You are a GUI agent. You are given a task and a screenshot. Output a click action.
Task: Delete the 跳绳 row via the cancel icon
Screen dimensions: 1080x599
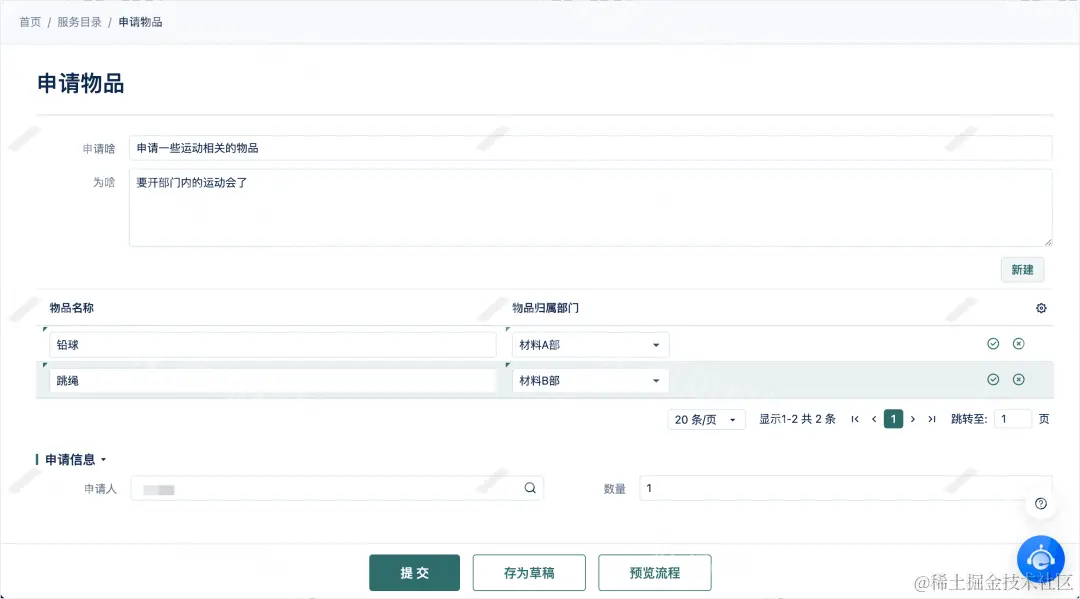pyautogui.click(x=1018, y=379)
